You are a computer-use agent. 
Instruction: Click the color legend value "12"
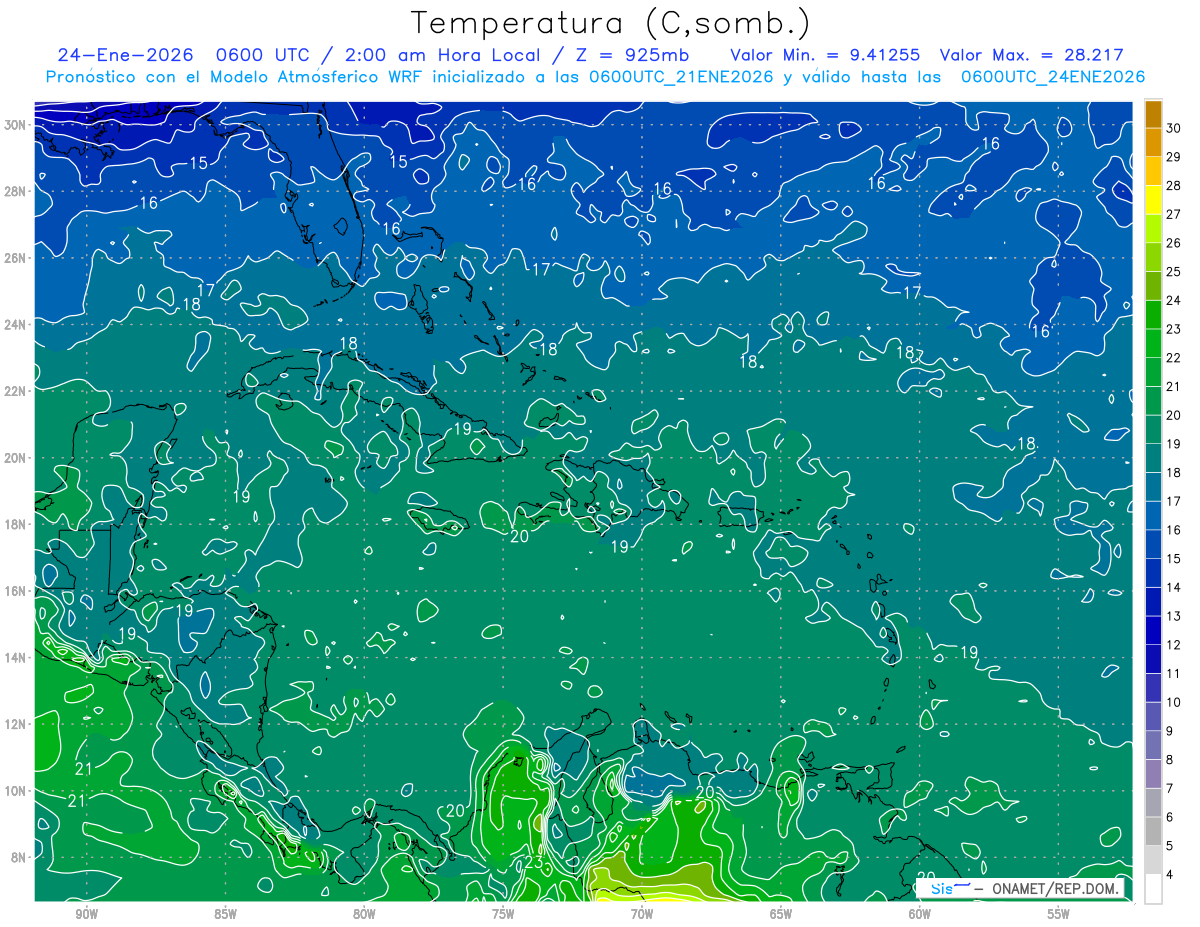1174,645
